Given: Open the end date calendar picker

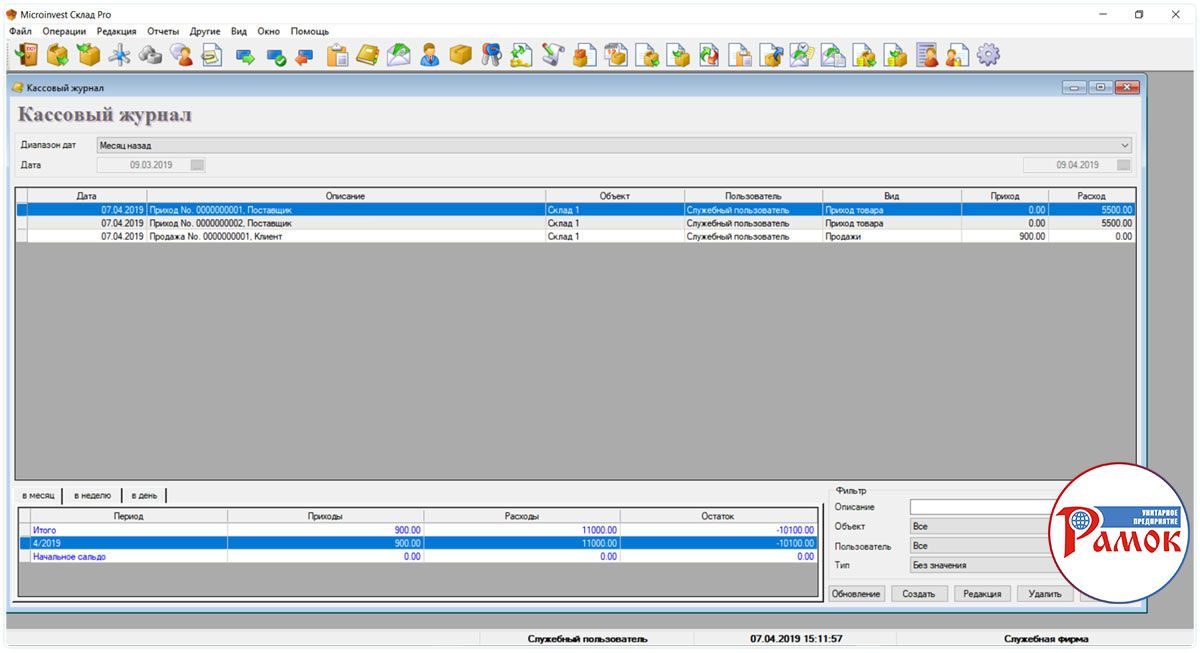Looking at the screenshot, I should coord(1124,165).
